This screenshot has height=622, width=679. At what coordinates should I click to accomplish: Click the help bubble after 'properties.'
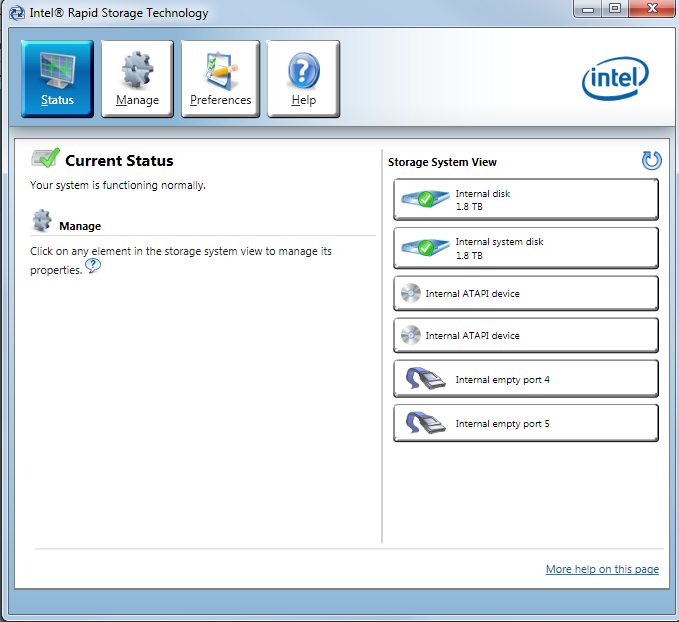click(93, 266)
